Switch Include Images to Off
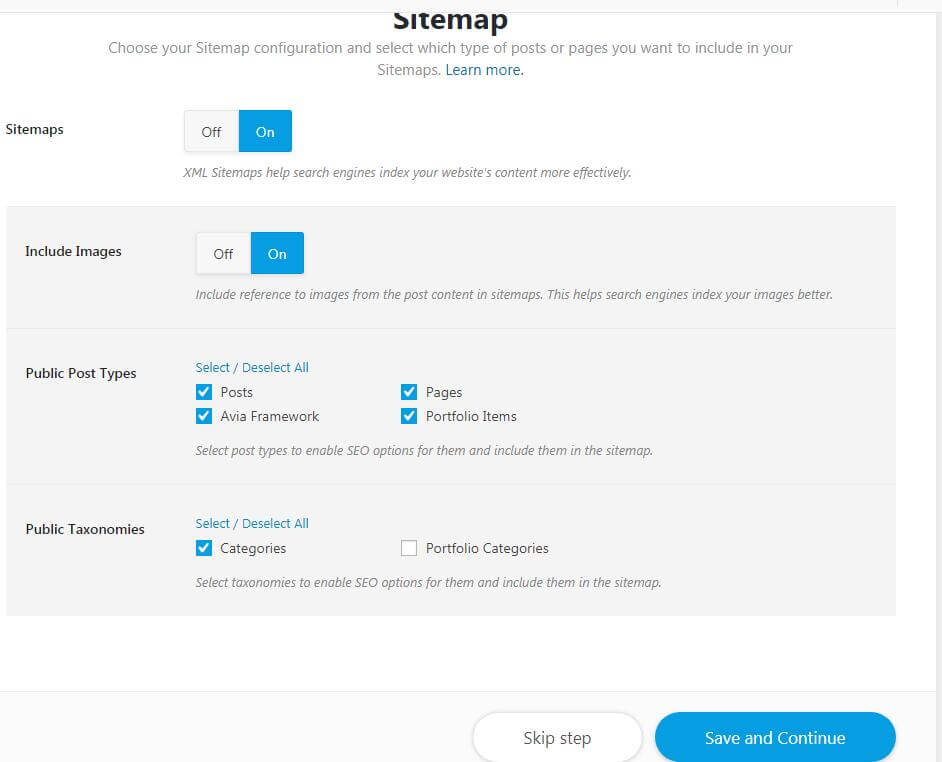Screen dimensions: 942x762 tap(223, 254)
